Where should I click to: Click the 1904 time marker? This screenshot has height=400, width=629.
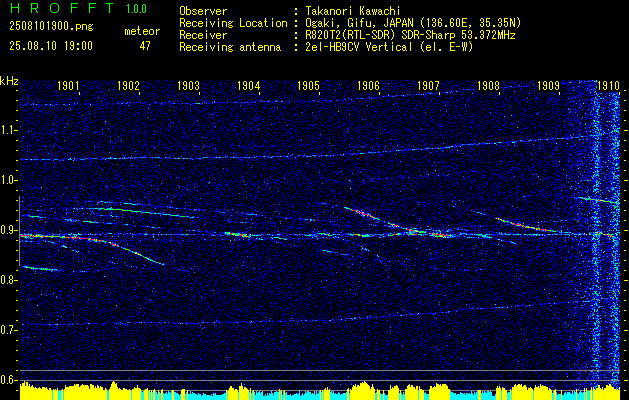[x=248, y=85]
